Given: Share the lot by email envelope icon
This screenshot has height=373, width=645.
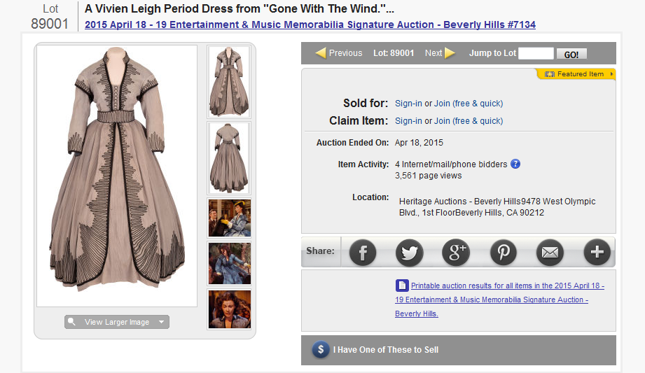Looking at the screenshot, I should coord(550,252).
